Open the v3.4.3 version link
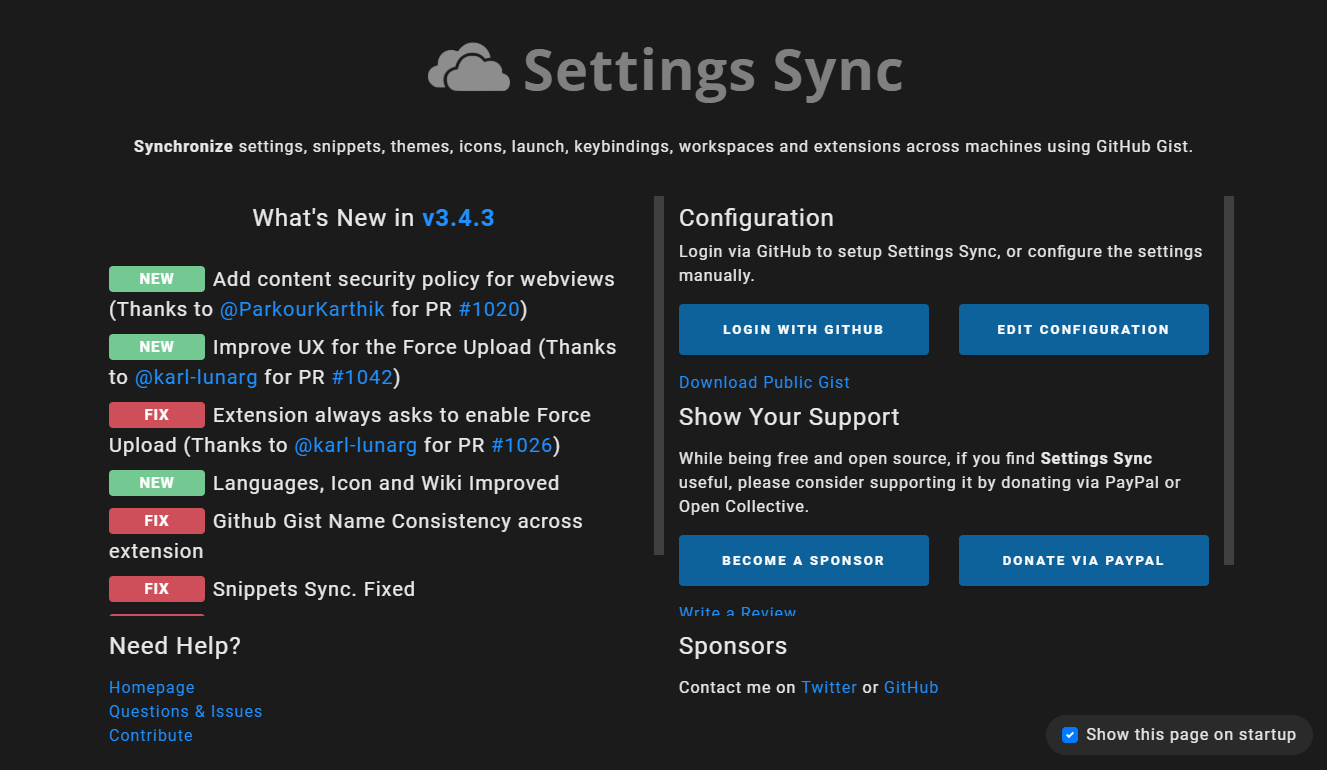1327x770 pixels. coord(458,218)
